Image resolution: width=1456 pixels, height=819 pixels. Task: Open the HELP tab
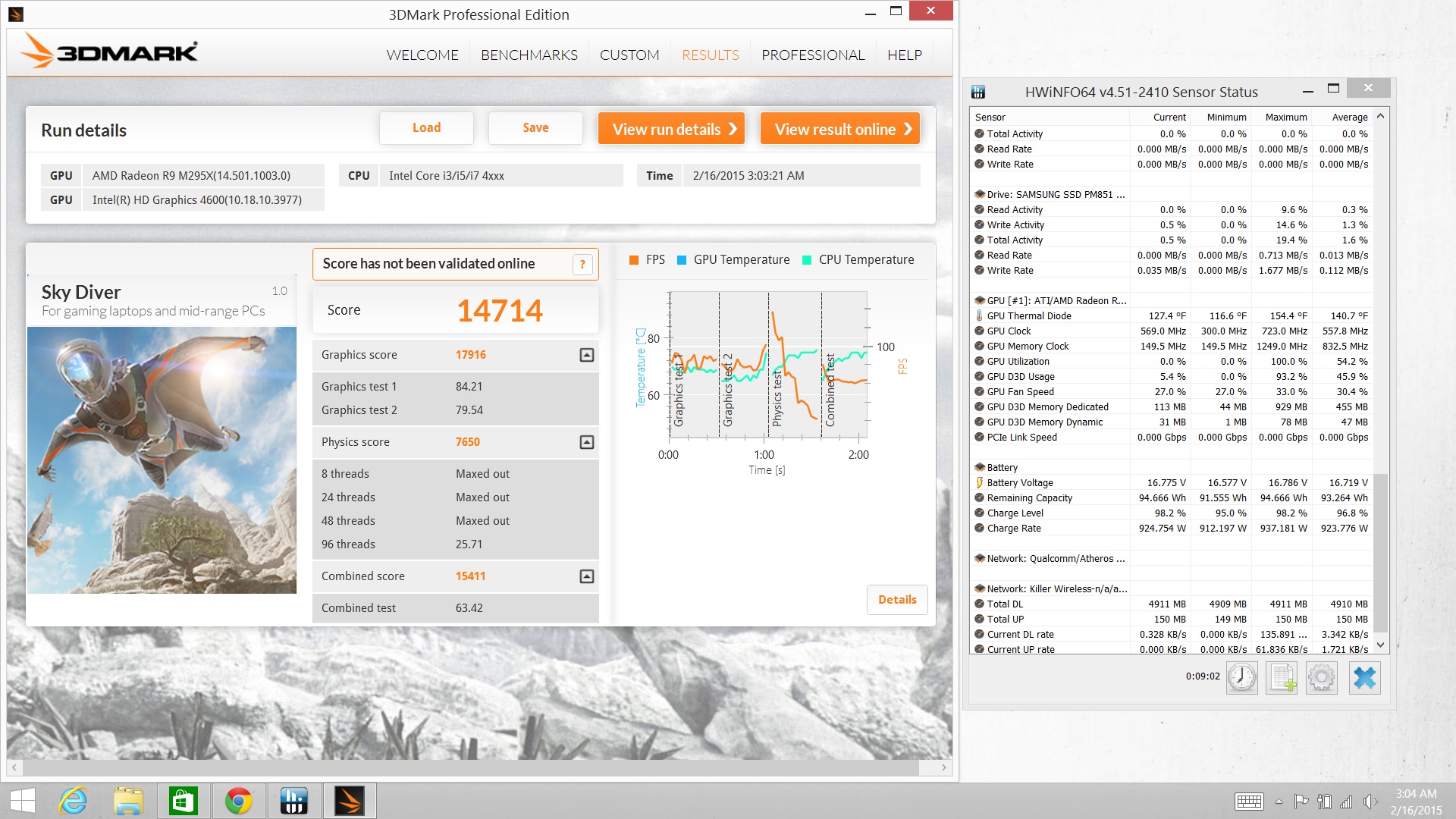point(905,55)
